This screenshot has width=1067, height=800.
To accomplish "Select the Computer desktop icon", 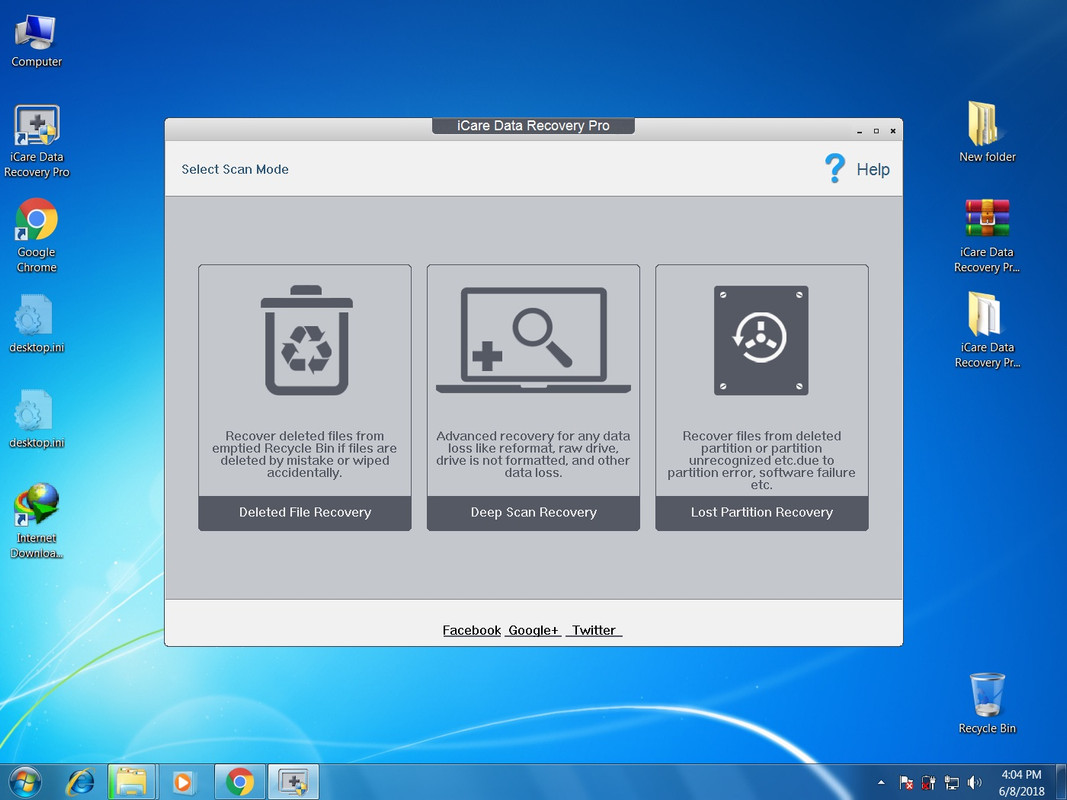I will [x=36, y=41].
